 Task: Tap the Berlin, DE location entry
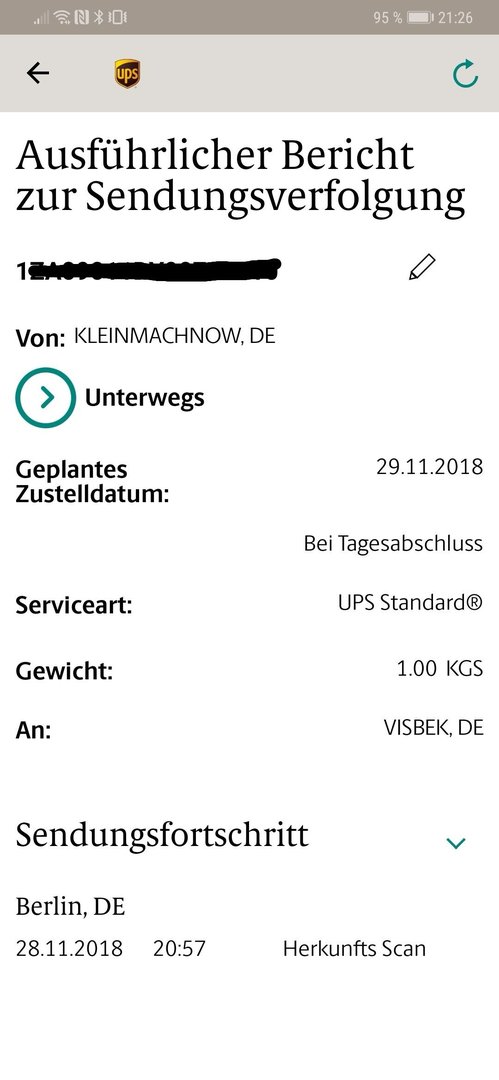pos(70,907)
